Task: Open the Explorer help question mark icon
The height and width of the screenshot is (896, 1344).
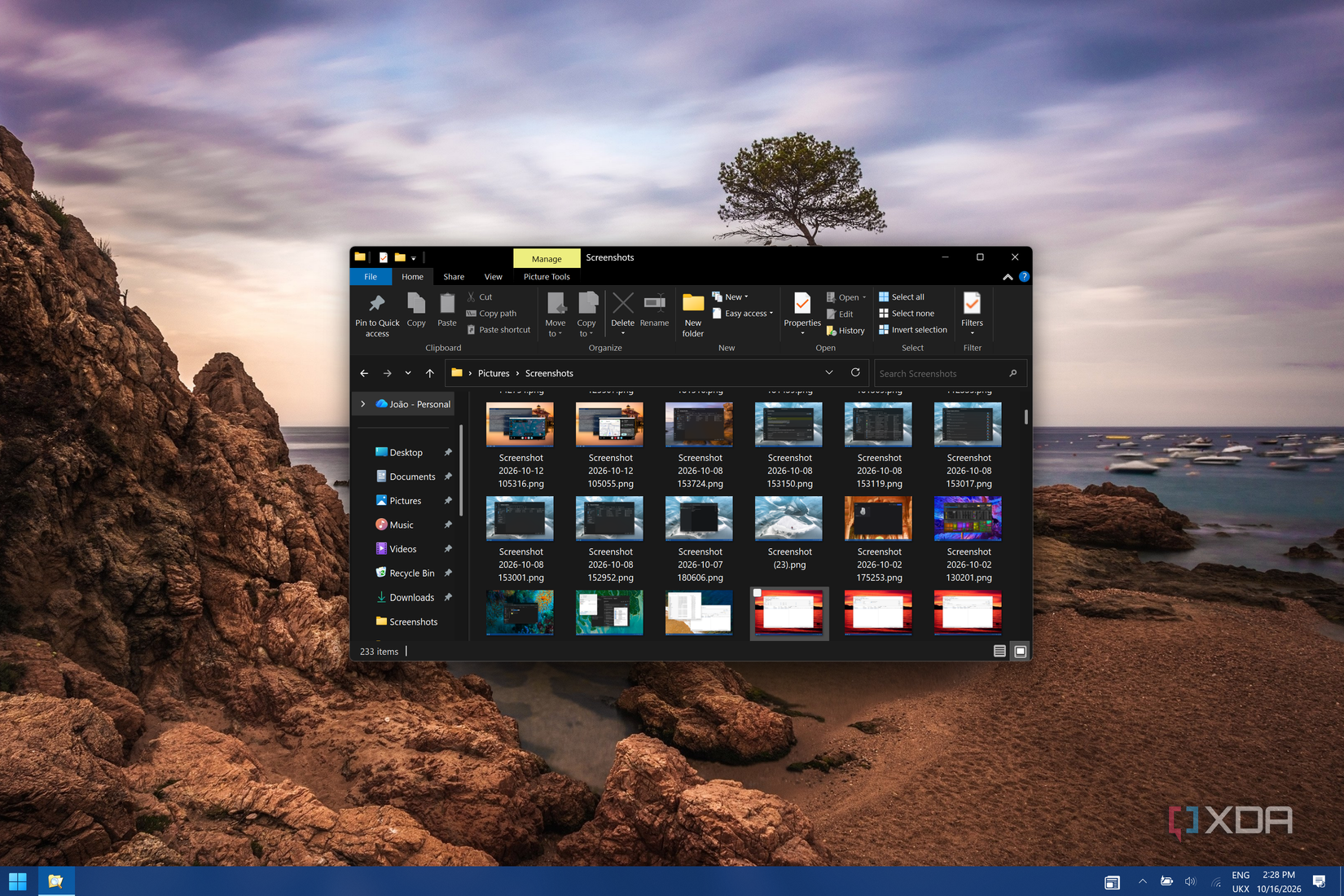Action: 1025,277
